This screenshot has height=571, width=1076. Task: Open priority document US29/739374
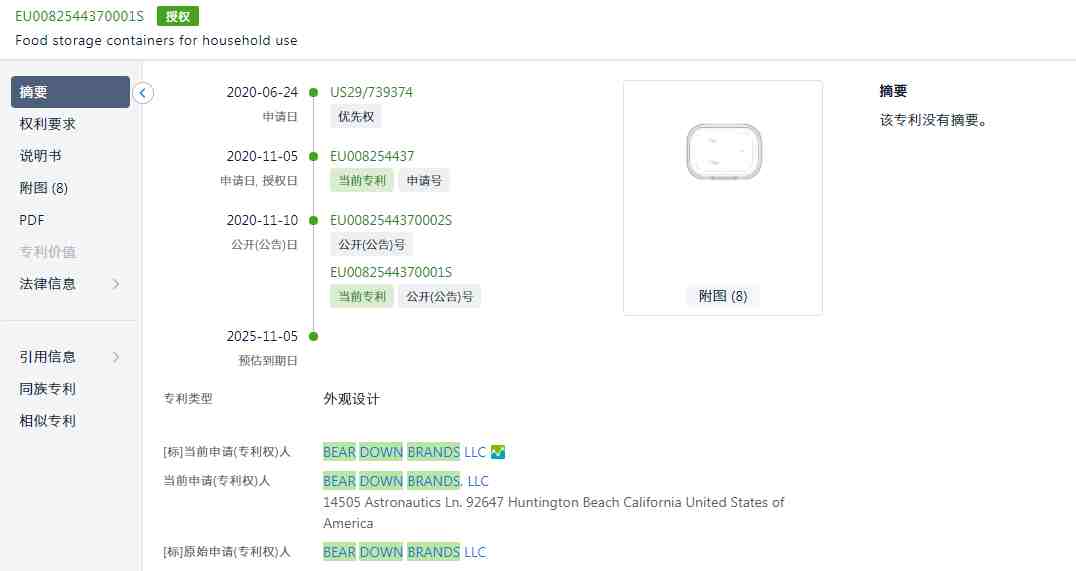click(x=371, y=92)
